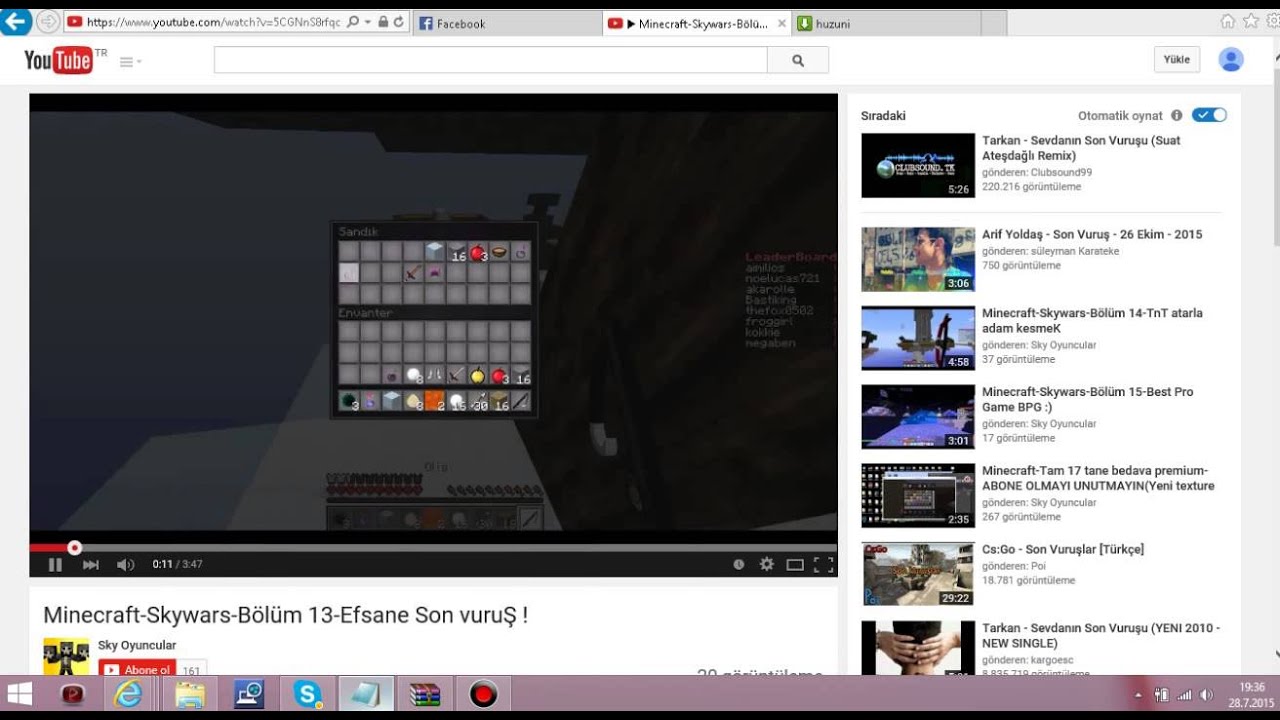
Task: Open Tarkan YENI 2010 NEW SINGLE link
Action: 1100,635
